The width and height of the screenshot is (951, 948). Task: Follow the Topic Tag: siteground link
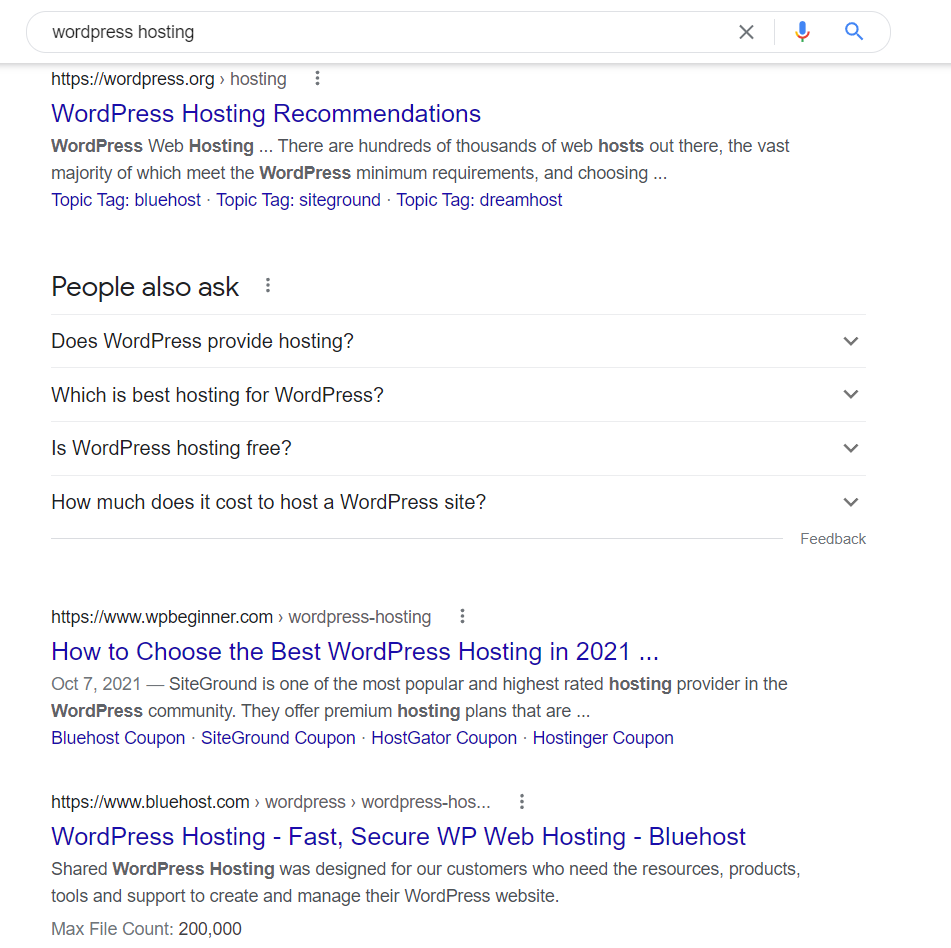(298, 200)
